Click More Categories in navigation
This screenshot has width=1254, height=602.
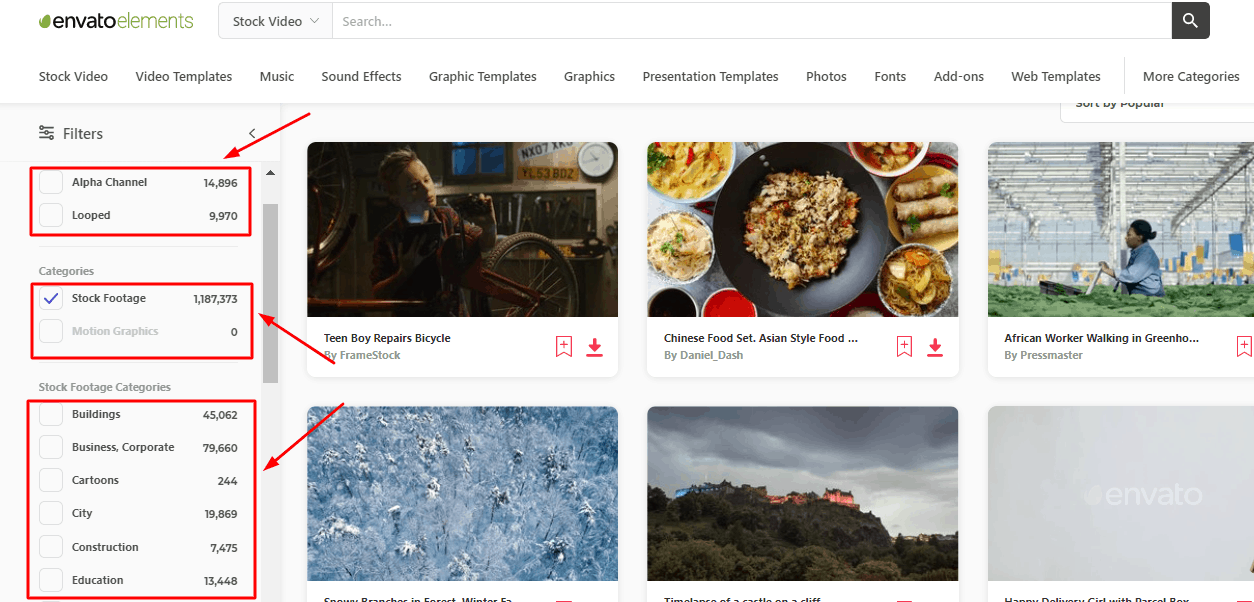[1191, 77]
